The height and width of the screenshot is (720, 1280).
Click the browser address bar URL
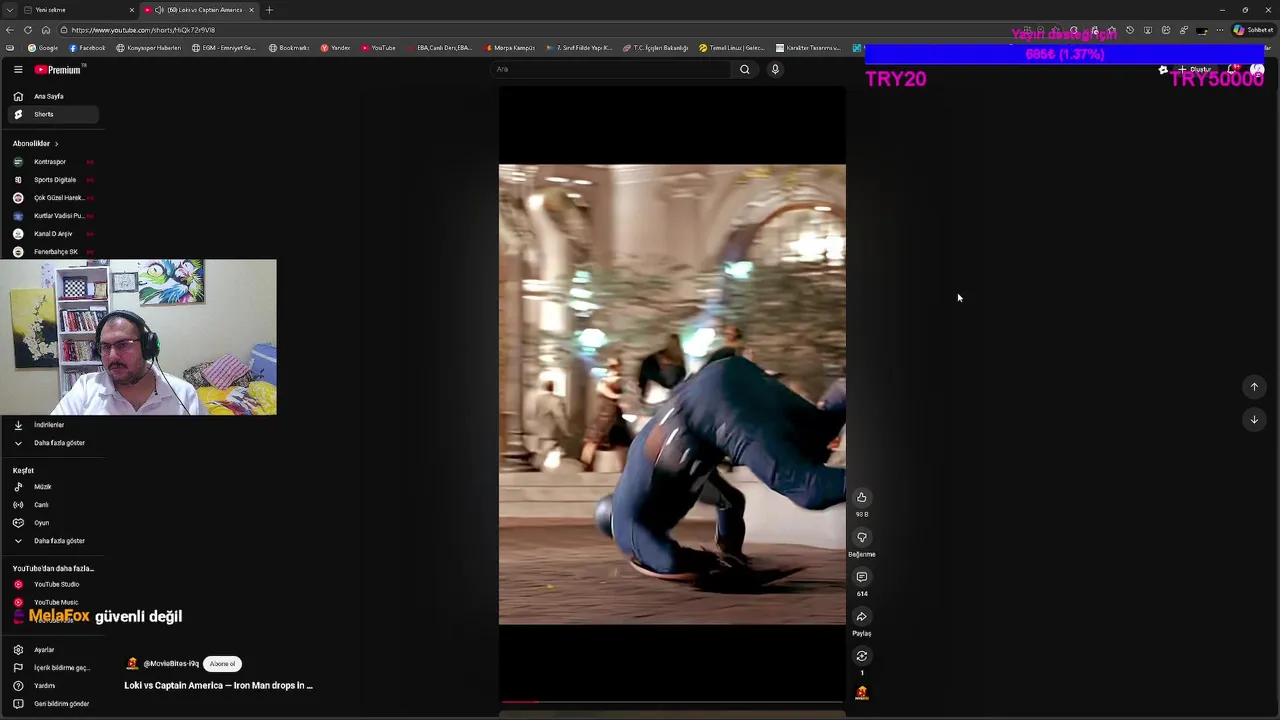(143, 30)
